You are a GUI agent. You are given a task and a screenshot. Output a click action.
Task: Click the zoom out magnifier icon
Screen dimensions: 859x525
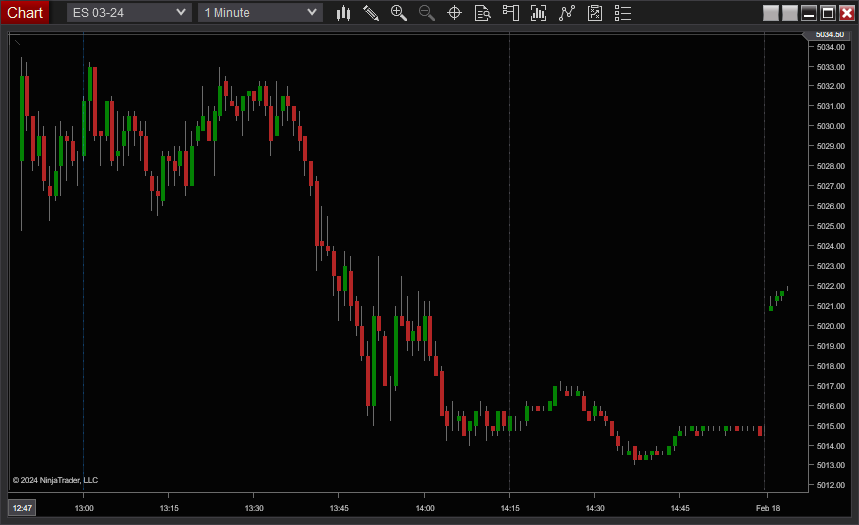[x=427, y=13]
